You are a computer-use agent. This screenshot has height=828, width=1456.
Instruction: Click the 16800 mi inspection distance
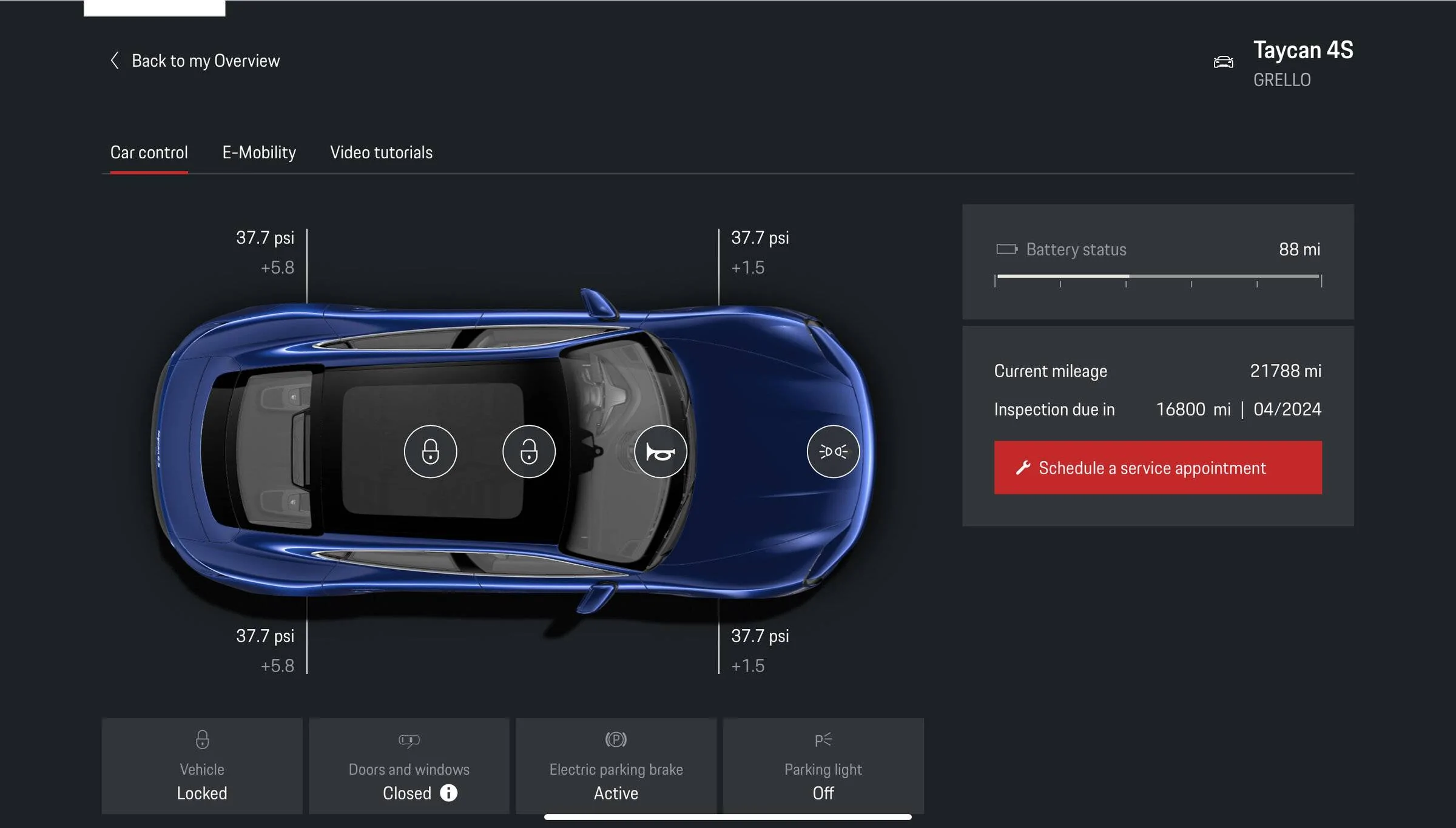(1193, 409)
